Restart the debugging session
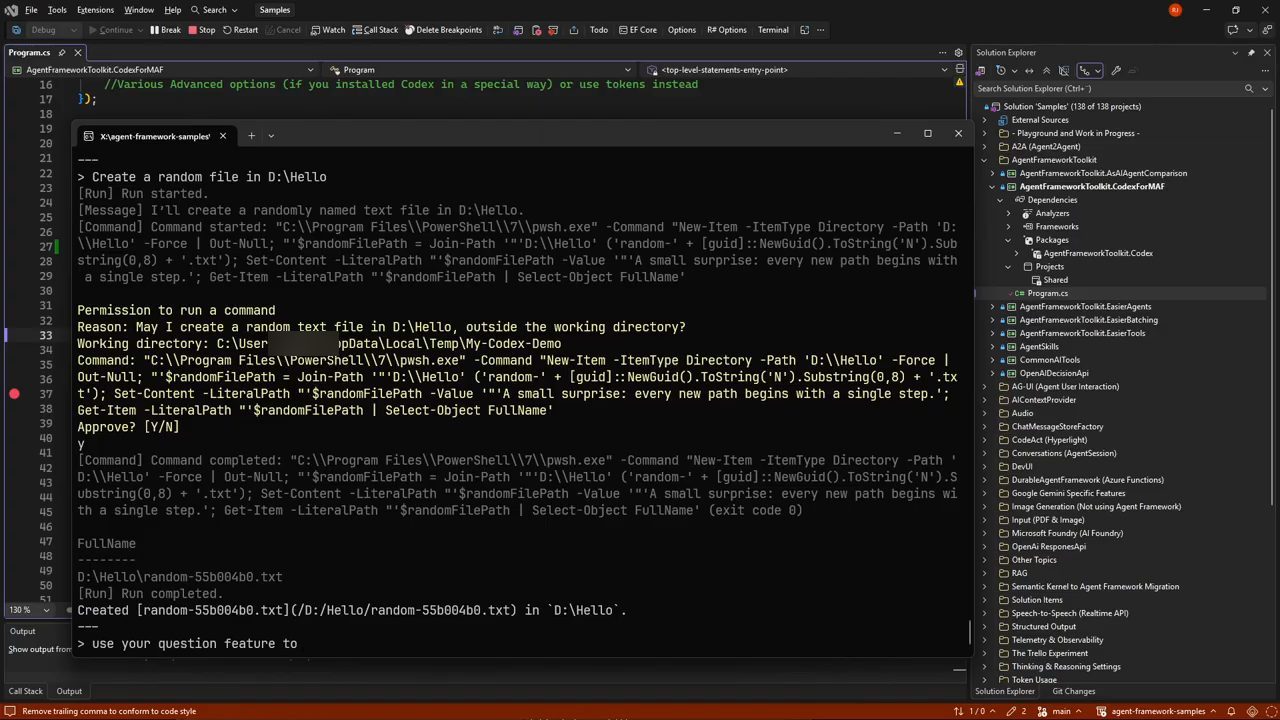This screenshot has width=1280, height=720. pos(240,30)
